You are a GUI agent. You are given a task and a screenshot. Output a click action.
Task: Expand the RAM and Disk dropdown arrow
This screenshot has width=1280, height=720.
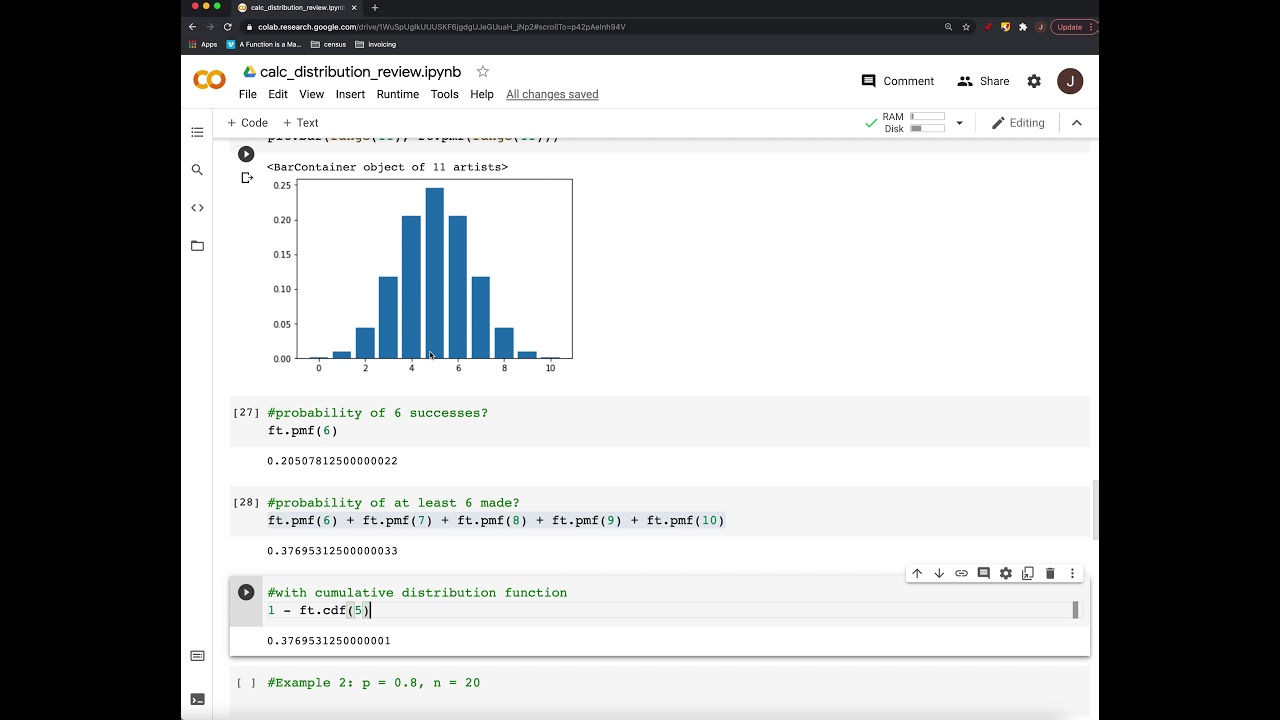point(959,123)
